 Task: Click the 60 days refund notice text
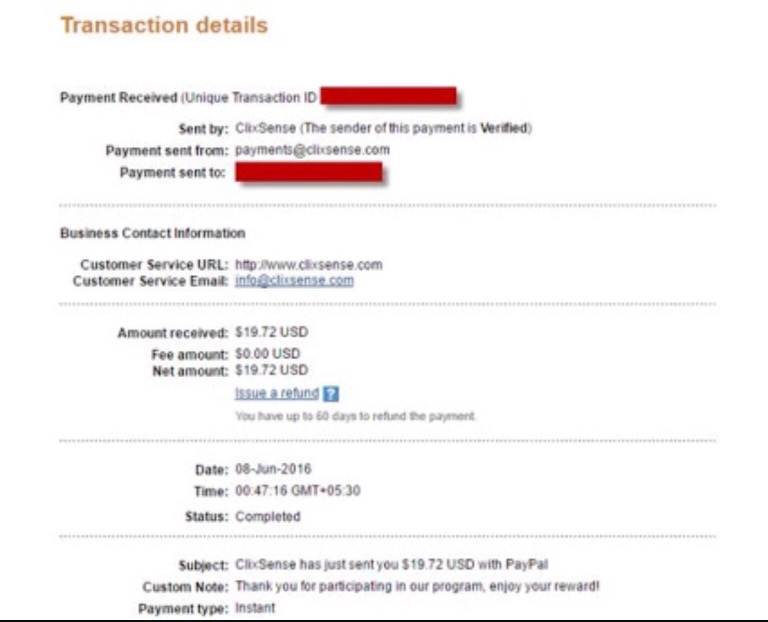click(x=355, y=415)
